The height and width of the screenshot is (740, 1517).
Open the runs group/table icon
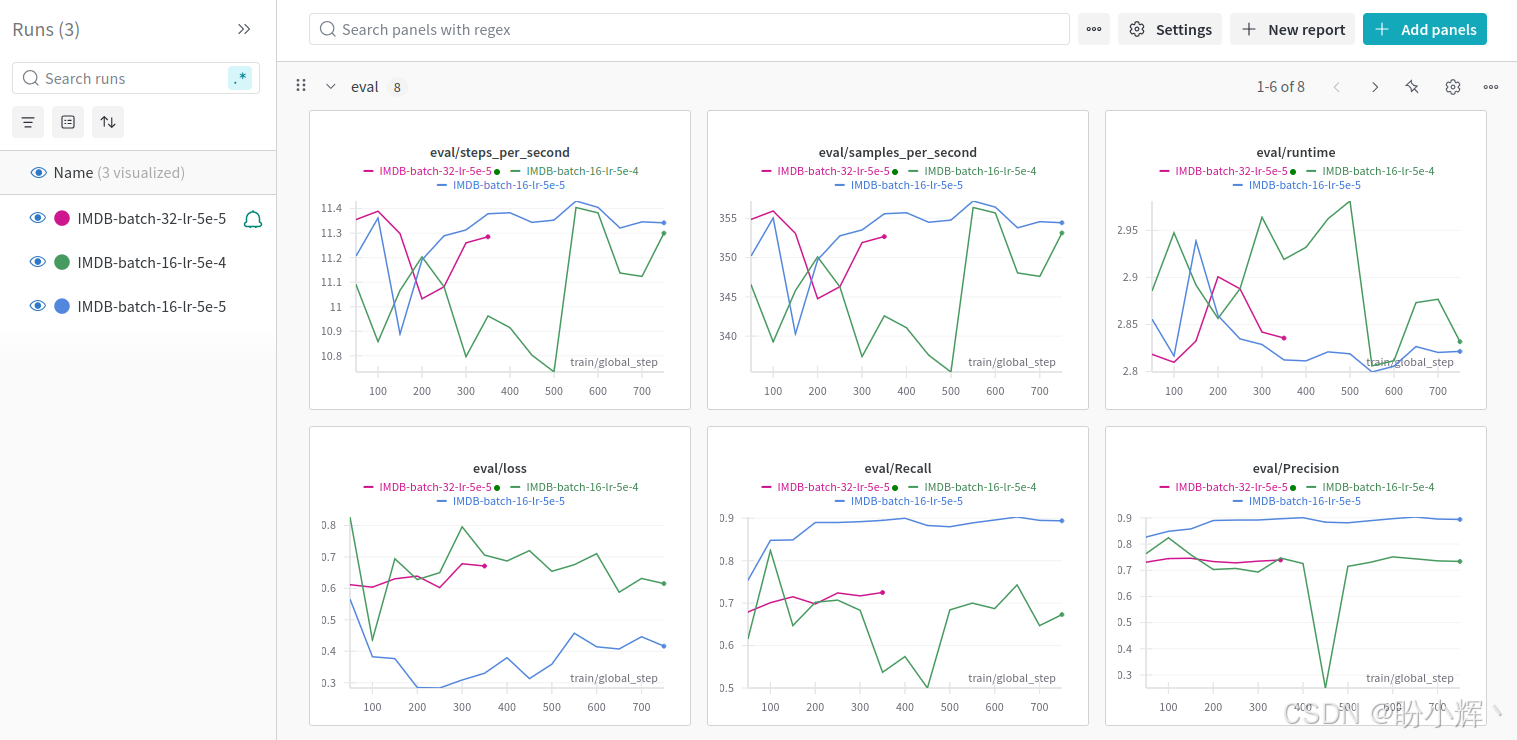[x=68, y=122]
